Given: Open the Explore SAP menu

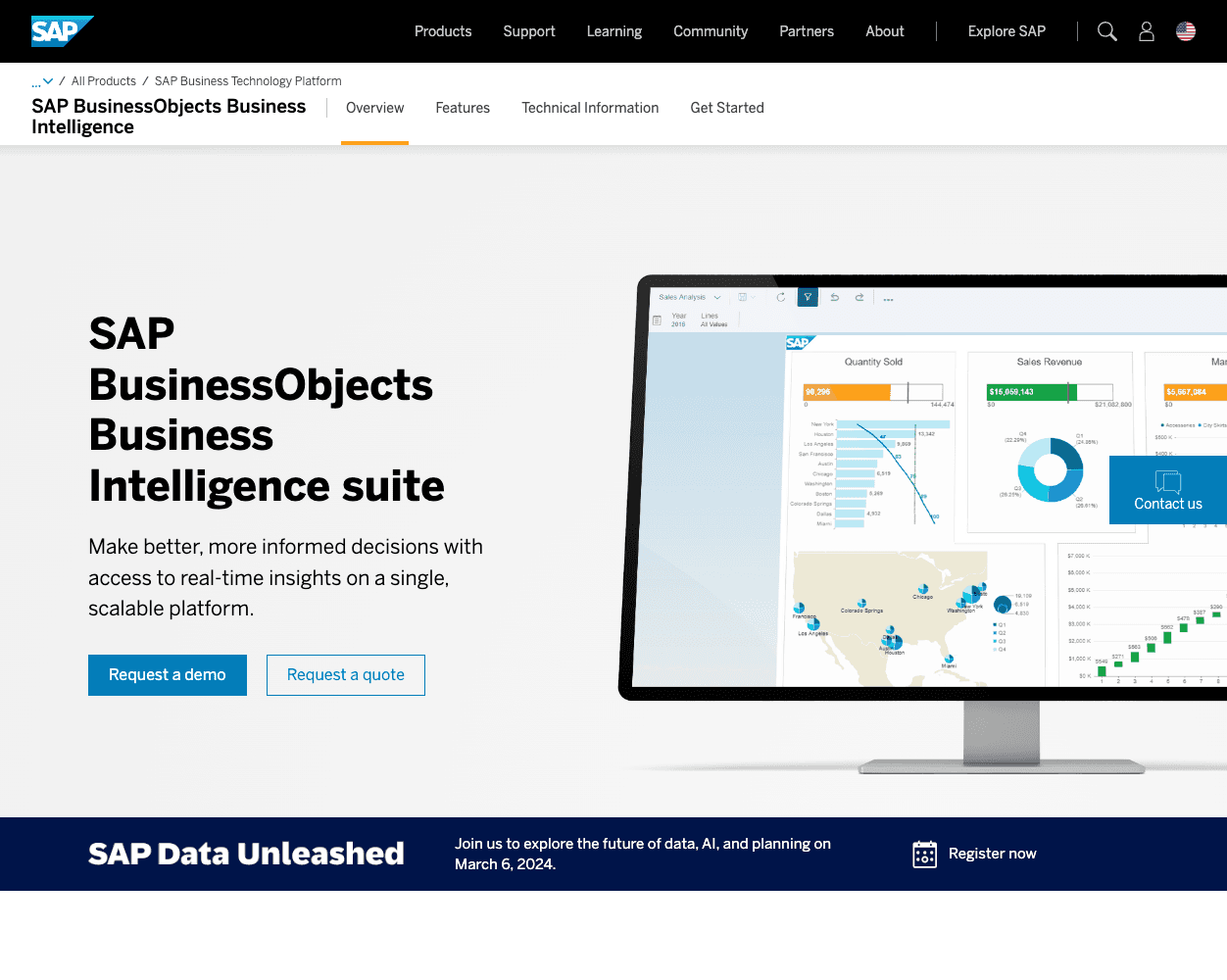Looking at the screenshot, I should [x=1006, y=31].
